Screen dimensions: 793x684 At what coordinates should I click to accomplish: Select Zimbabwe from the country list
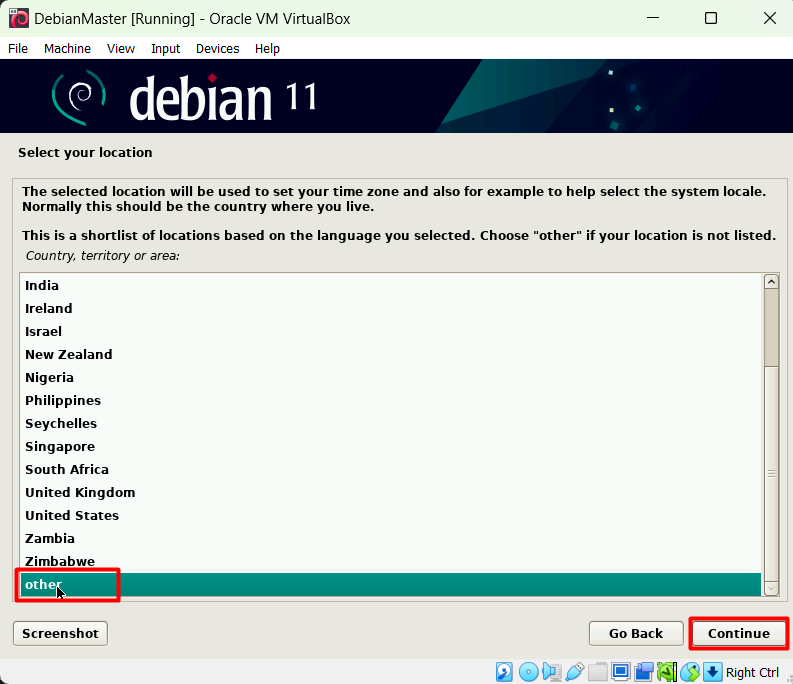(390, 562)
